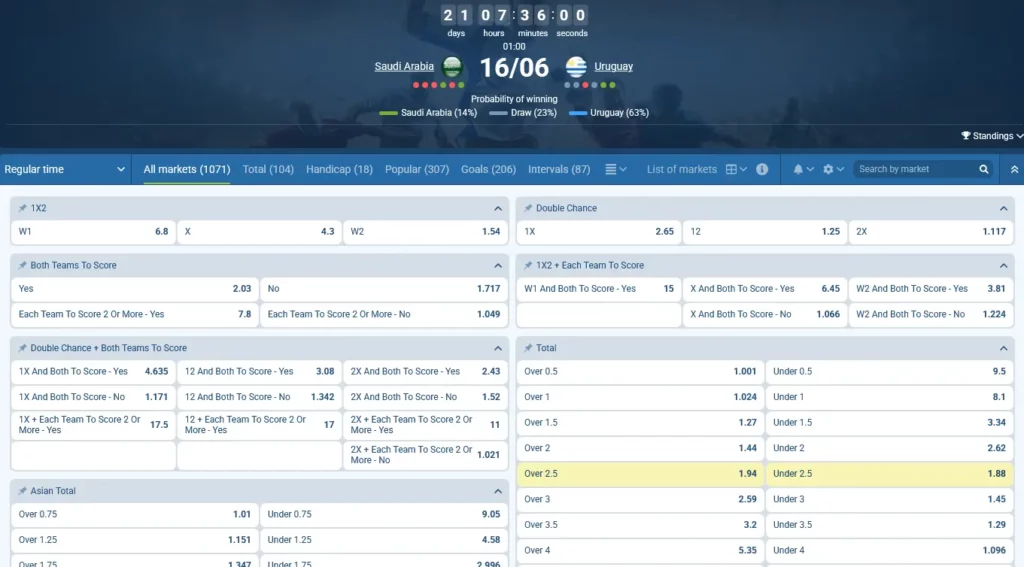Click the Uruguay (63%) probability legend
The width and height of the screenshot is (1024, 567).
pos(609,113)
